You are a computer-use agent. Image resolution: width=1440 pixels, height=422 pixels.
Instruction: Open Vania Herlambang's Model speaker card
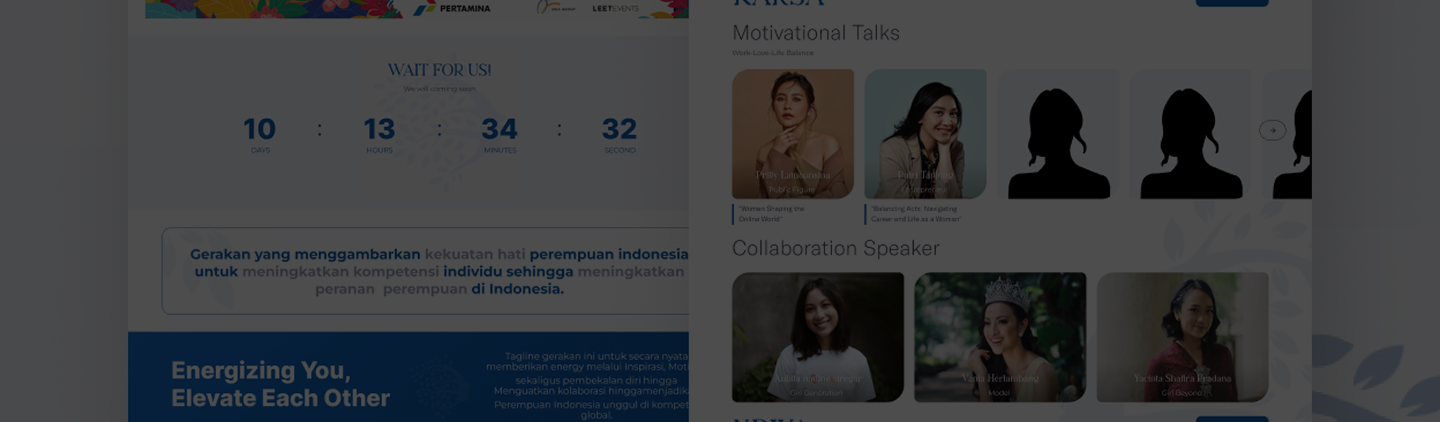tap(1000, 337)
